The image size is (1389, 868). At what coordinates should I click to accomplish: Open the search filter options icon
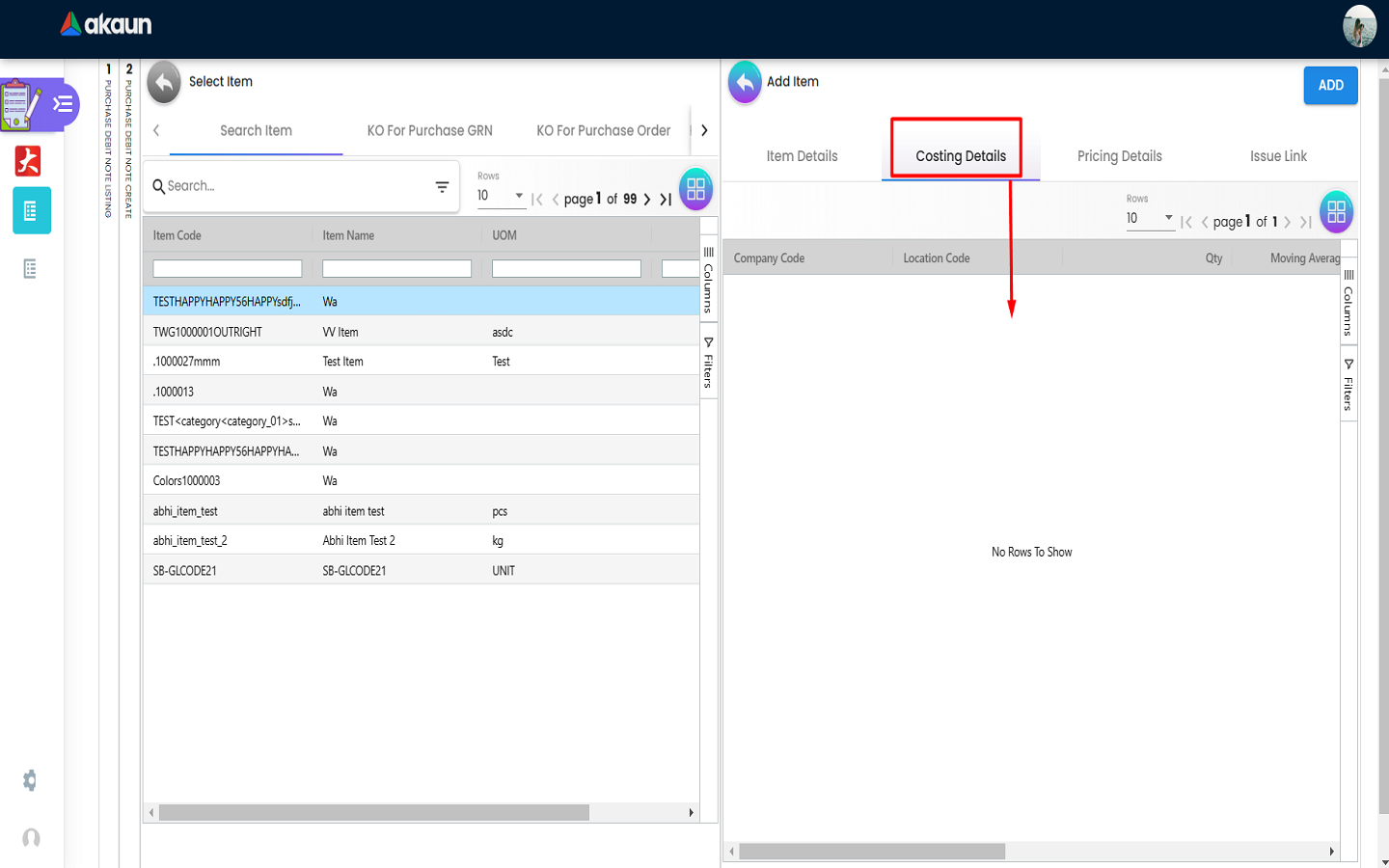pyautogui.click(x=442, y=187)
